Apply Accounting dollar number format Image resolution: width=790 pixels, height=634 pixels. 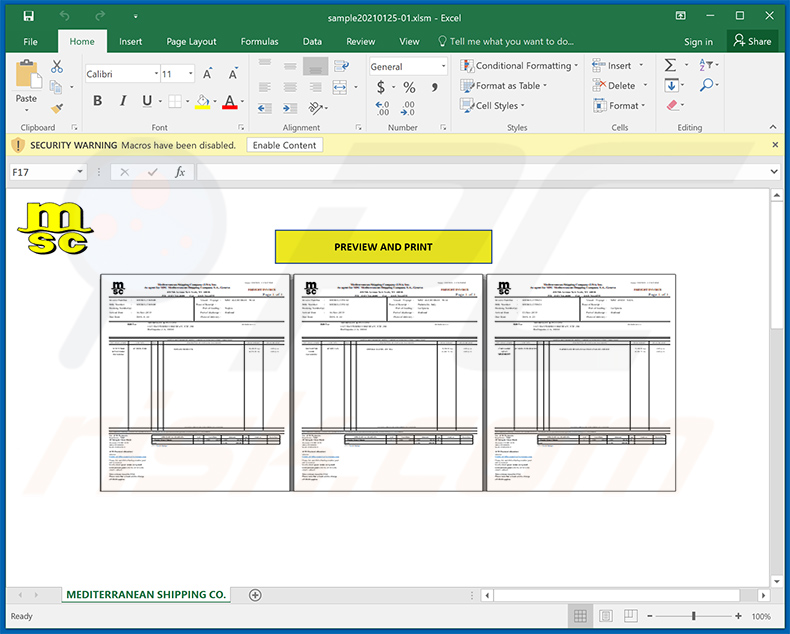coord(381,87)
